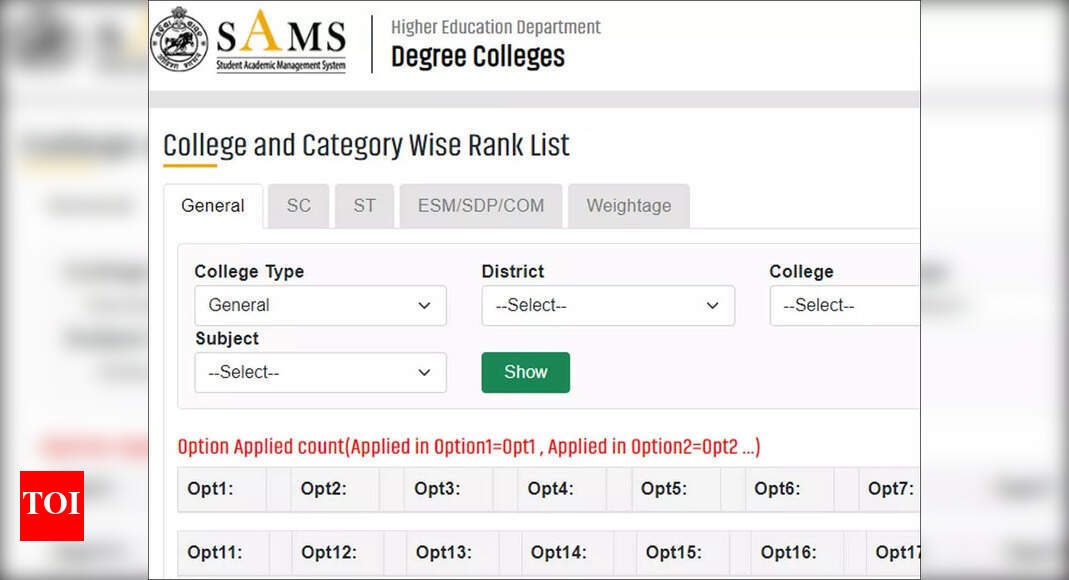Click the Opt15: count cell
This screenshot has width=1069, height=580.
coord(683,553)
